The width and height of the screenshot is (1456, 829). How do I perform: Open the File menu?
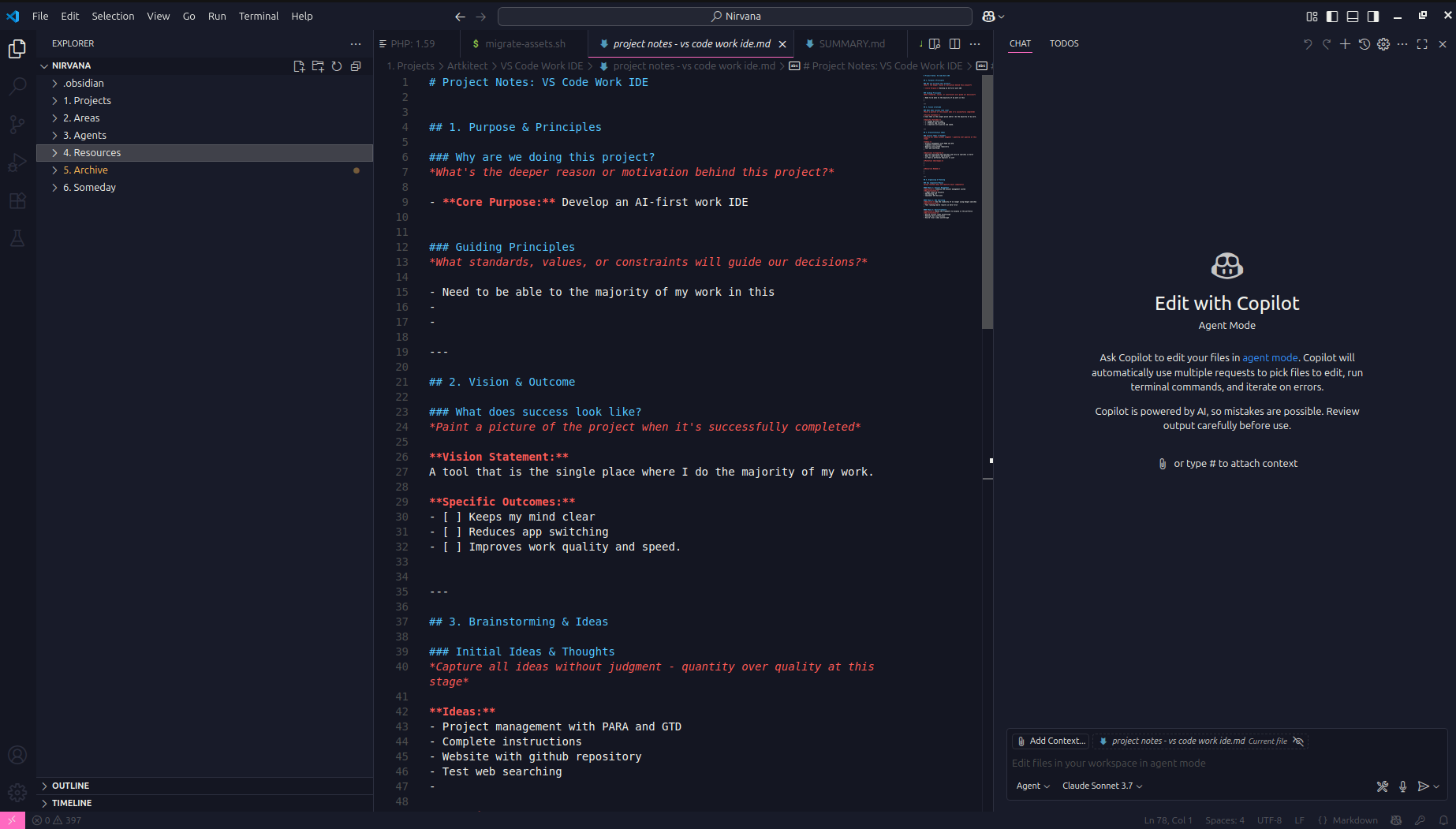[x=40, y=16]
